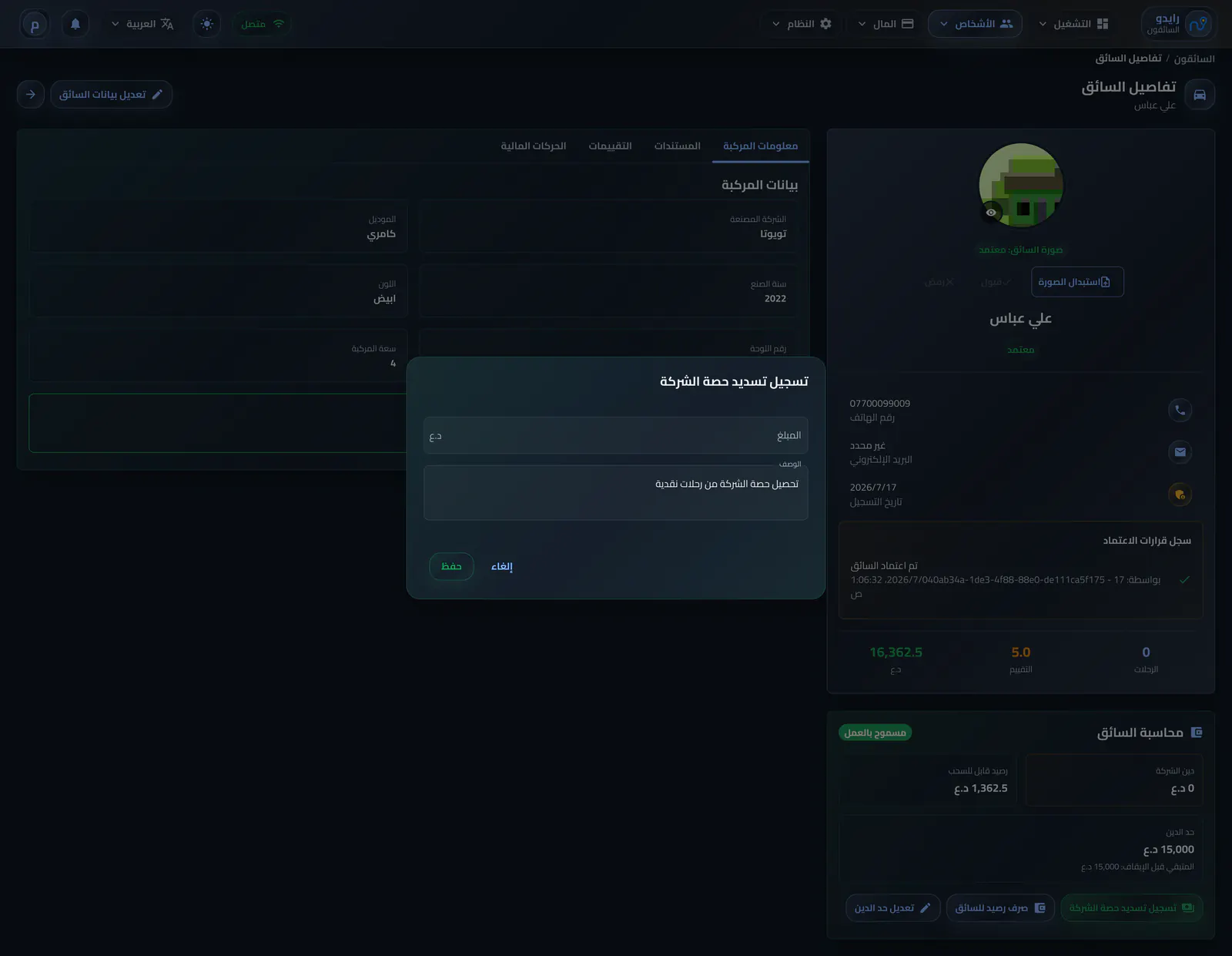Click the استبدال الصورة replace photo button
The width and height of the screenshot is (1232, 956).
coord(1077,282)
